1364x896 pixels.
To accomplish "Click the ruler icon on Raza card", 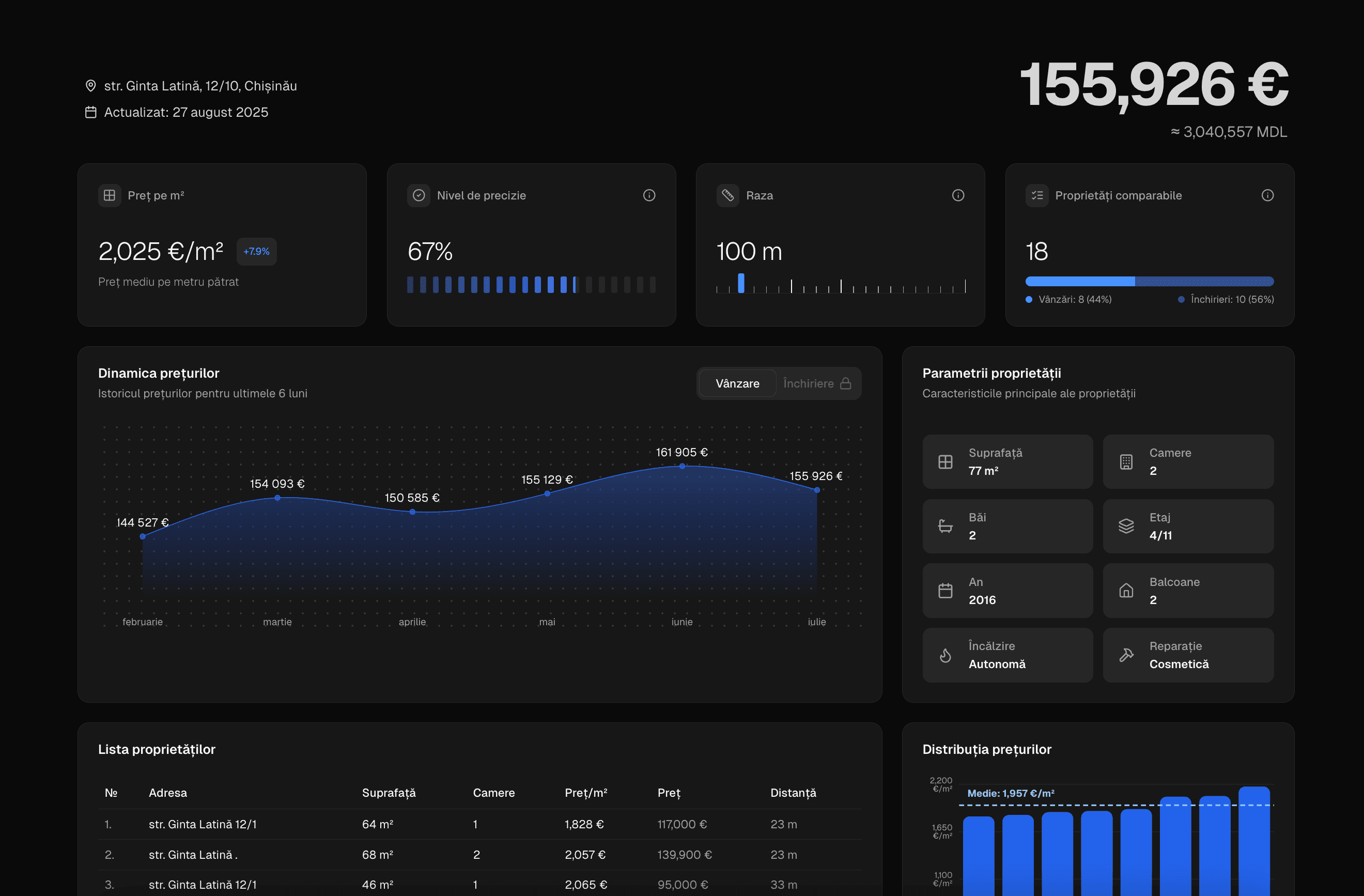I will (x=727, y=195).
